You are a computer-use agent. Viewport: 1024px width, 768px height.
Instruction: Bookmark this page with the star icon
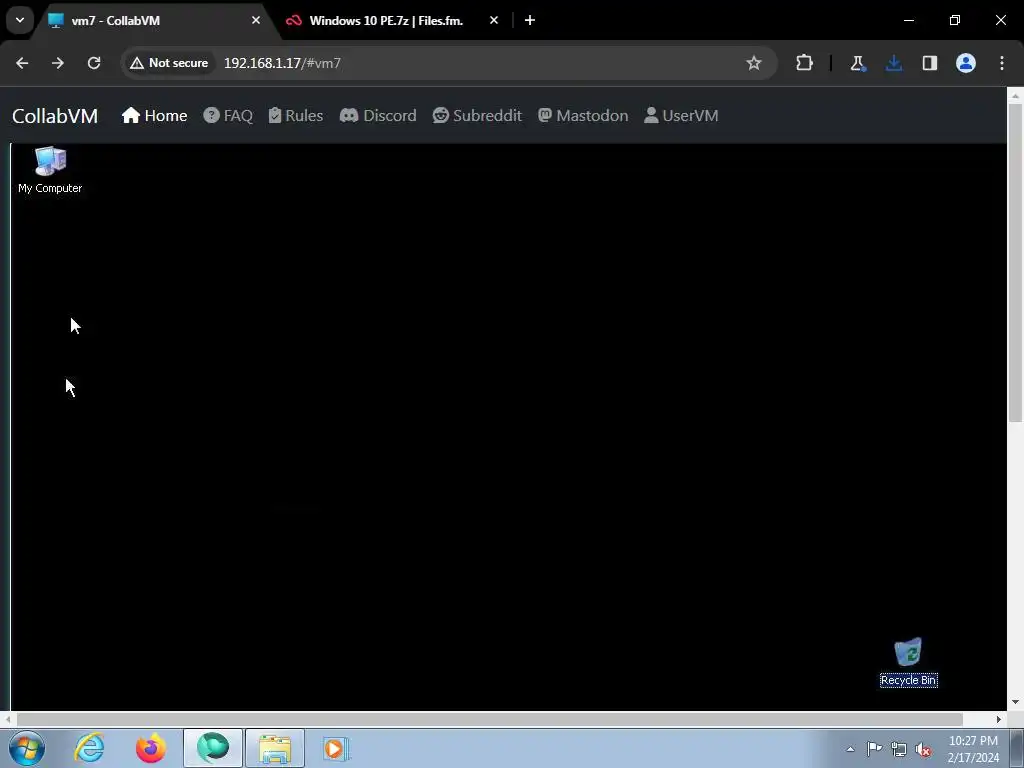tap(754, 63)
